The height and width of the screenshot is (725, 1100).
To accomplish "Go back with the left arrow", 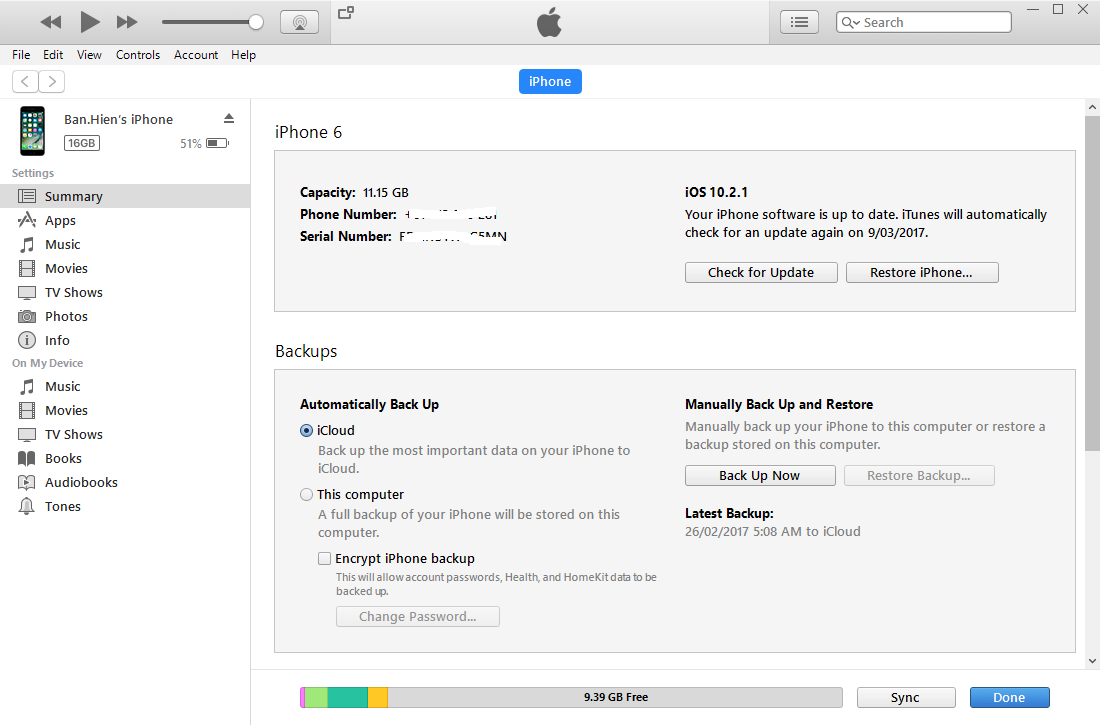I will 25,81.
